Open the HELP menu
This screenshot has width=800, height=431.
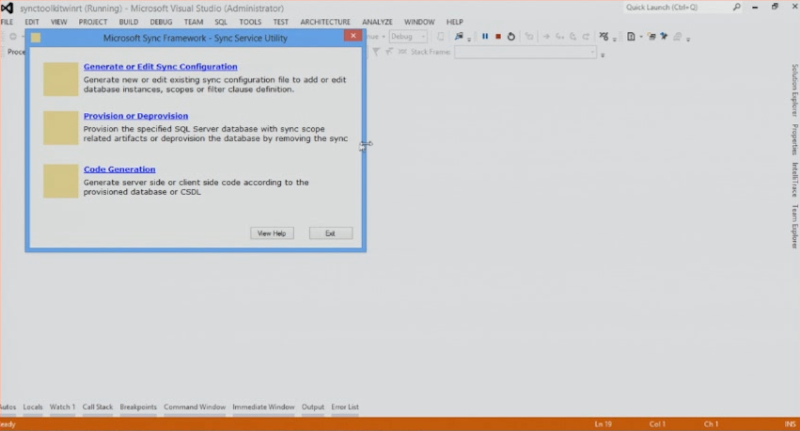[x=455, y=22]
